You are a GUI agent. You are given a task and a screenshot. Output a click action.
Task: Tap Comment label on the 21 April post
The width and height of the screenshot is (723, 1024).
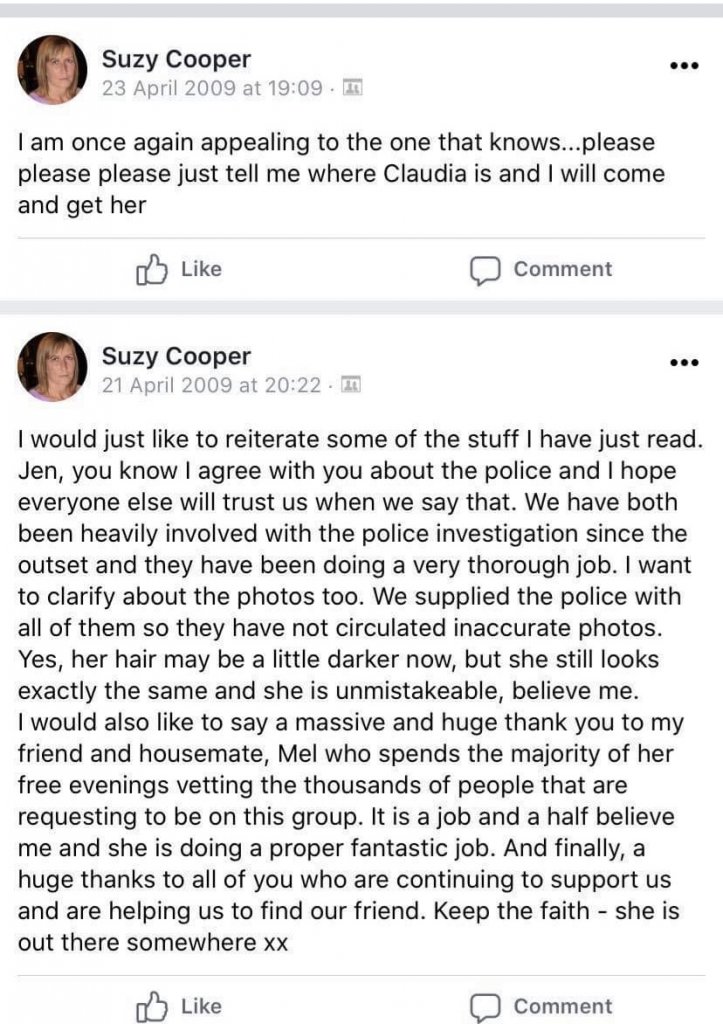(x=562, y=1006)
